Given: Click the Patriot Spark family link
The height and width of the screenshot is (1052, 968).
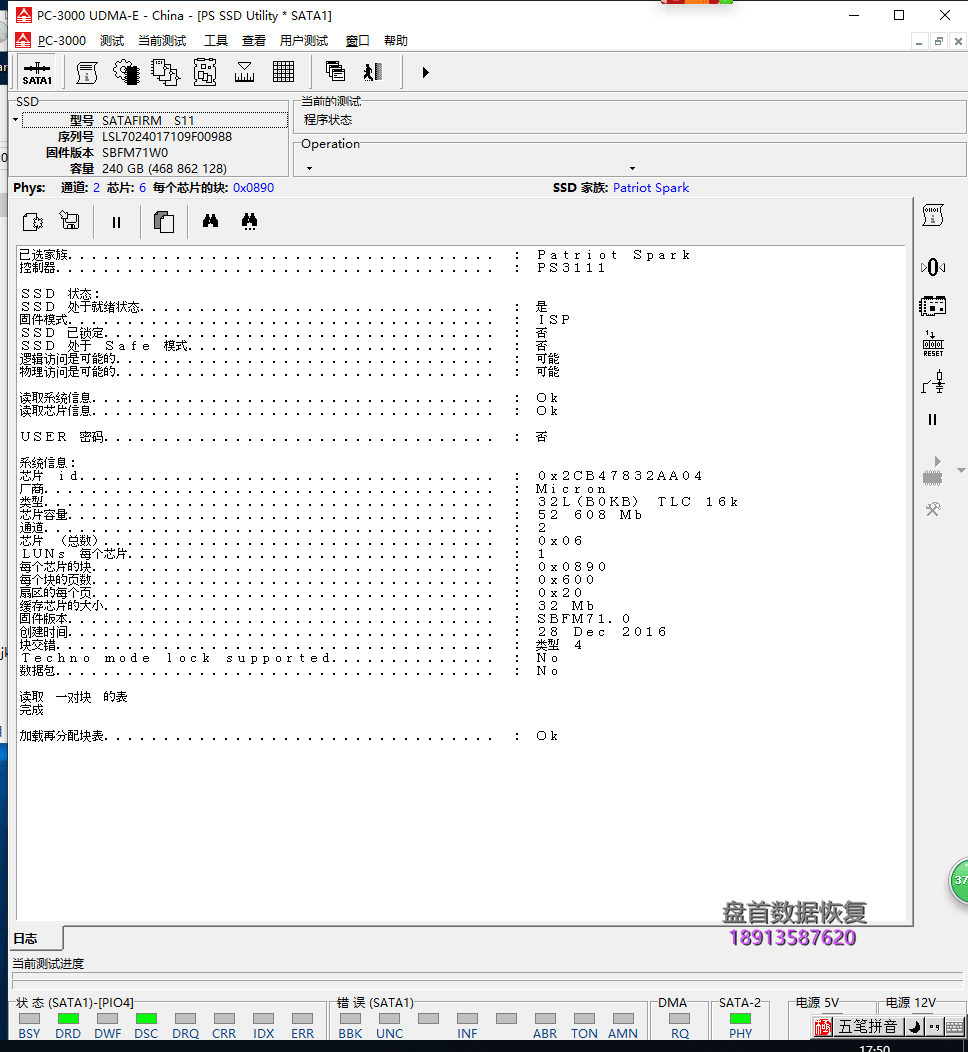Looking at the screenshot, I should [651, 188].
